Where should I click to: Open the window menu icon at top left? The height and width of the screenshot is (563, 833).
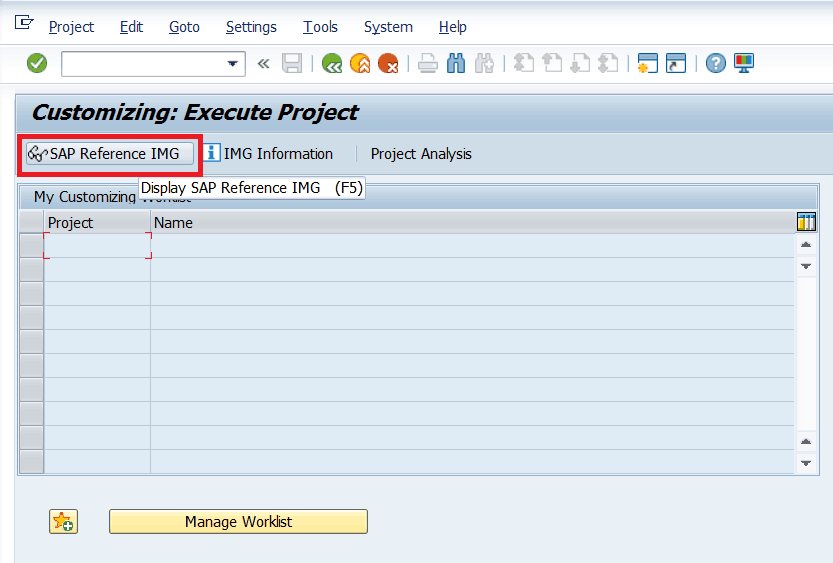click(x=24, y=23)
